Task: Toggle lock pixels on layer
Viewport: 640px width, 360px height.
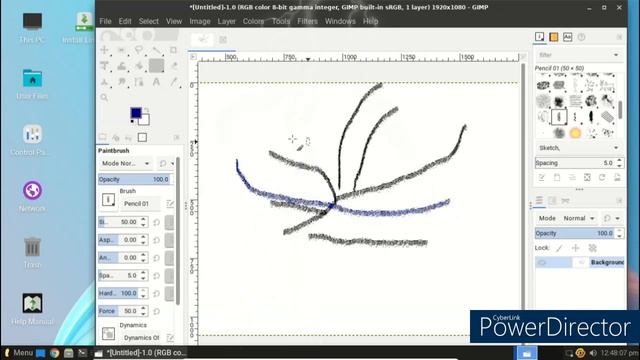Action: point(559,248)
